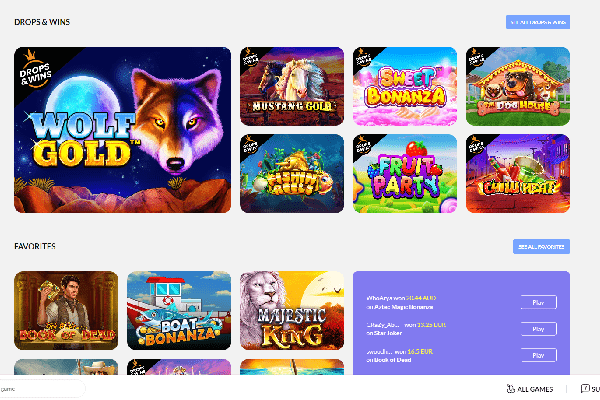Launch Boat Bonanza game tile
This screenshot has width=600, height=400.
[x=179, y=310]
